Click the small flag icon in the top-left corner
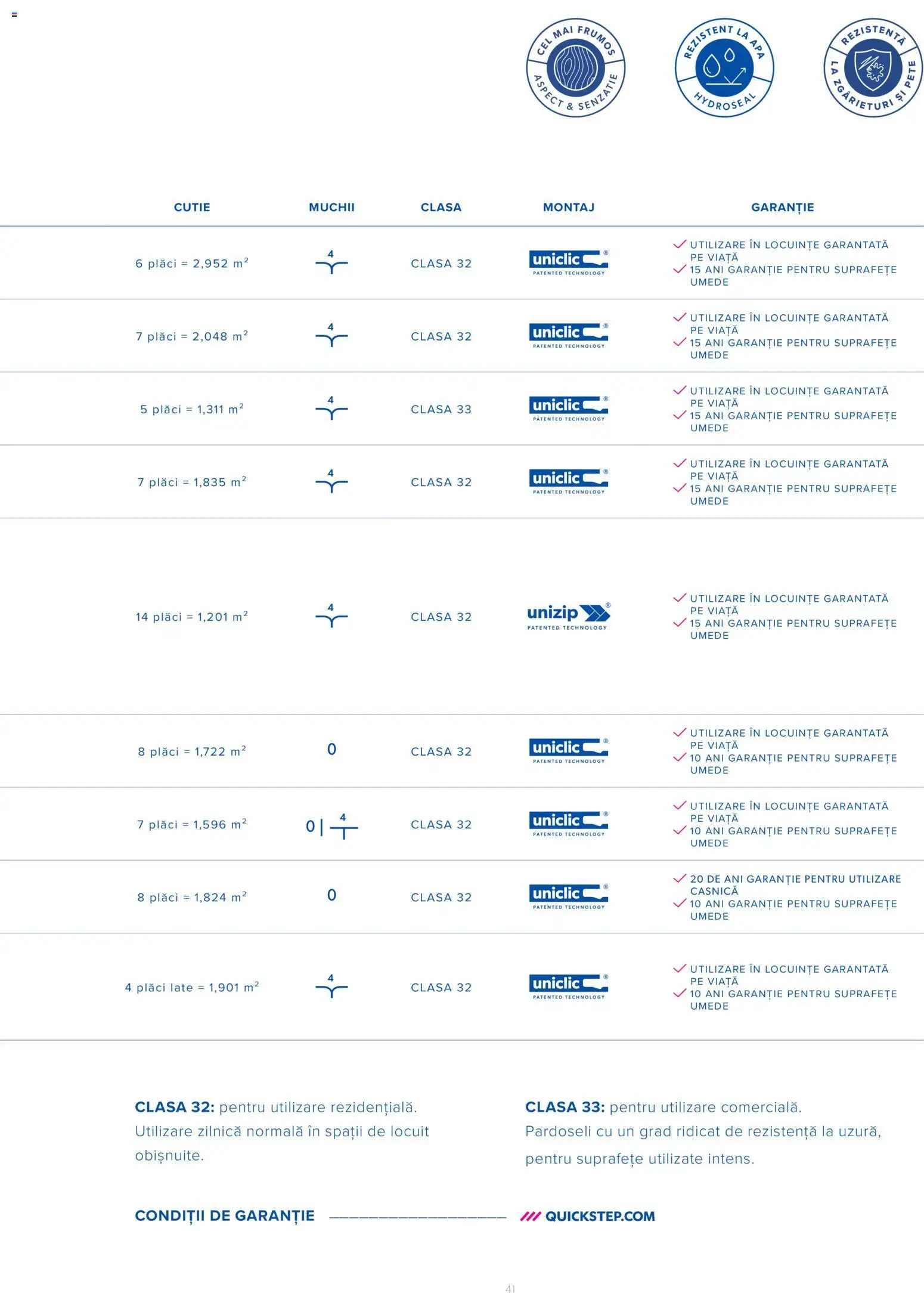Image resolution: width=924 pixels, height=1293 pixels. pos(14,14)
